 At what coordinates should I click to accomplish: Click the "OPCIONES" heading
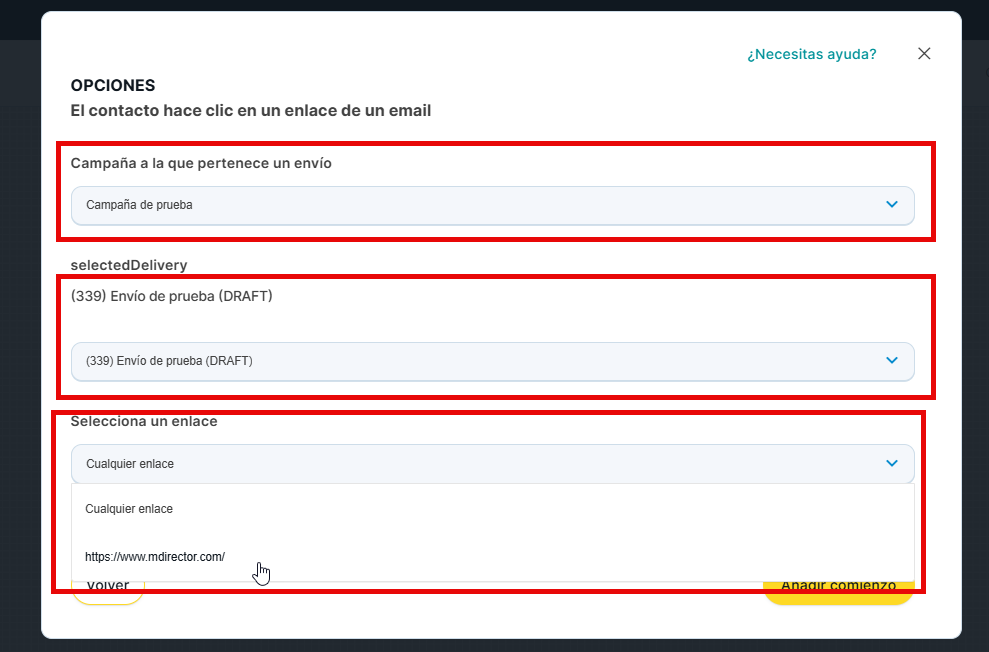(113, 86)
